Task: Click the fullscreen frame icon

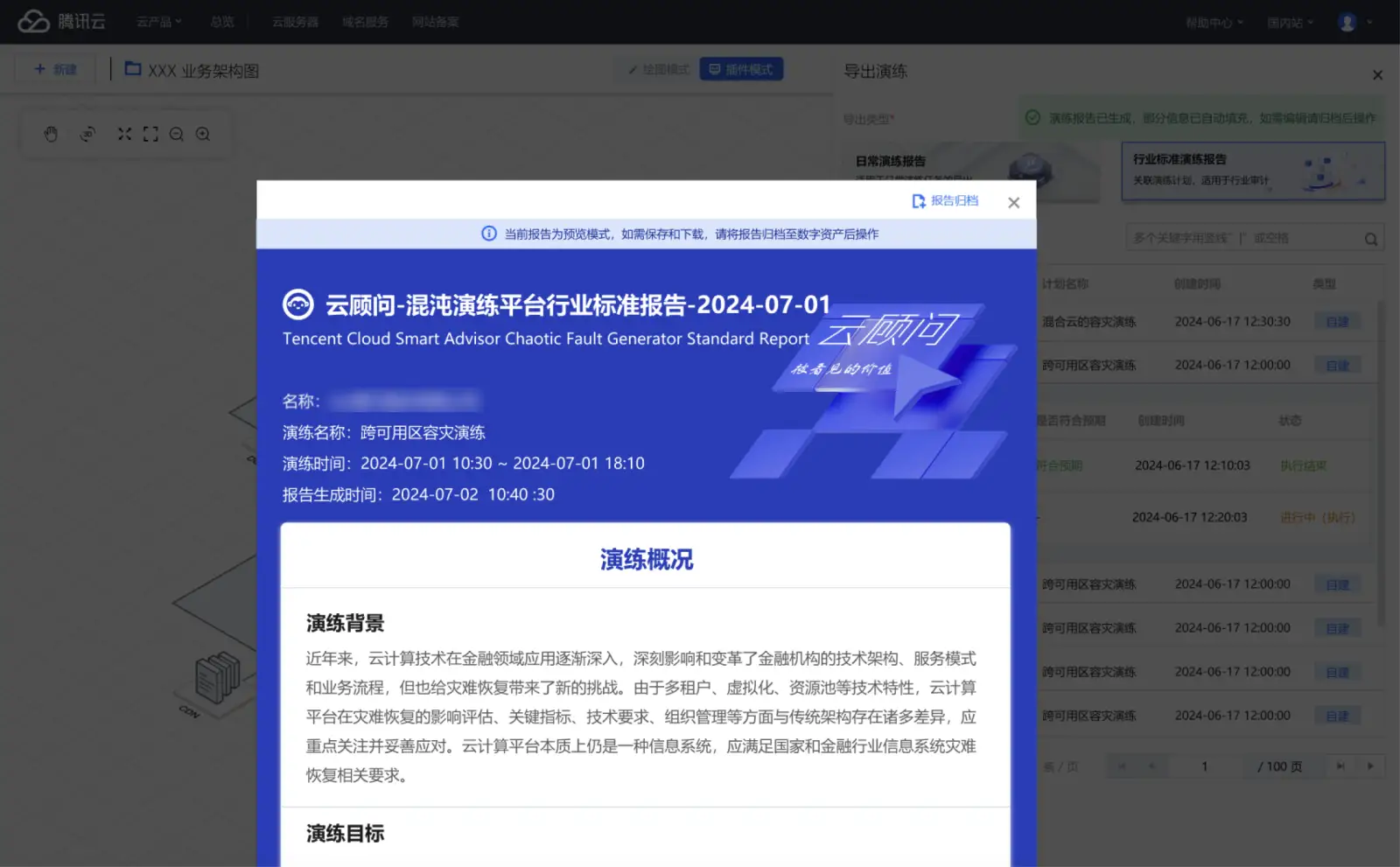Action: (x=150, y=134)
